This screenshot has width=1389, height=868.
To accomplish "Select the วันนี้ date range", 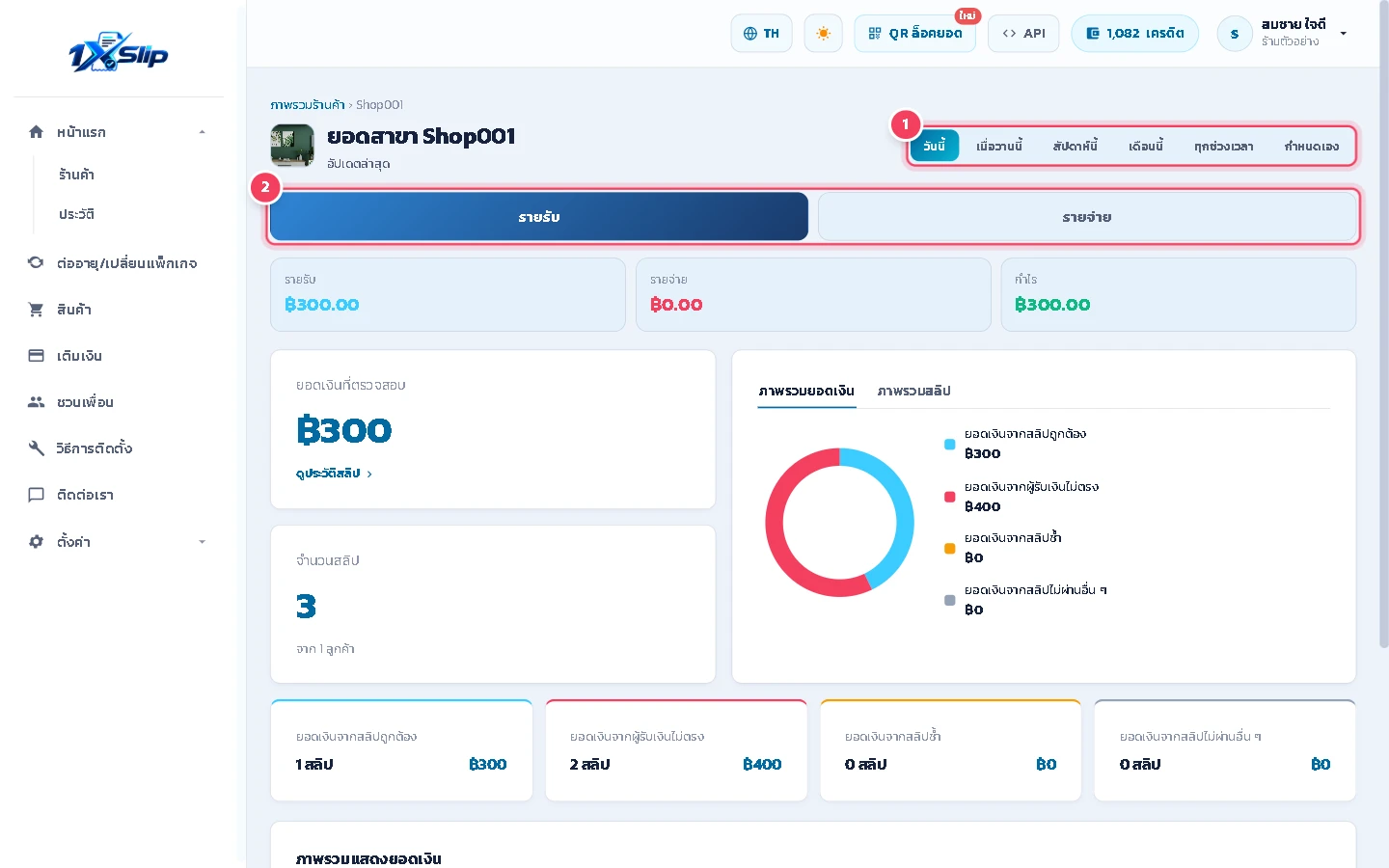I will tap(935, 146).
